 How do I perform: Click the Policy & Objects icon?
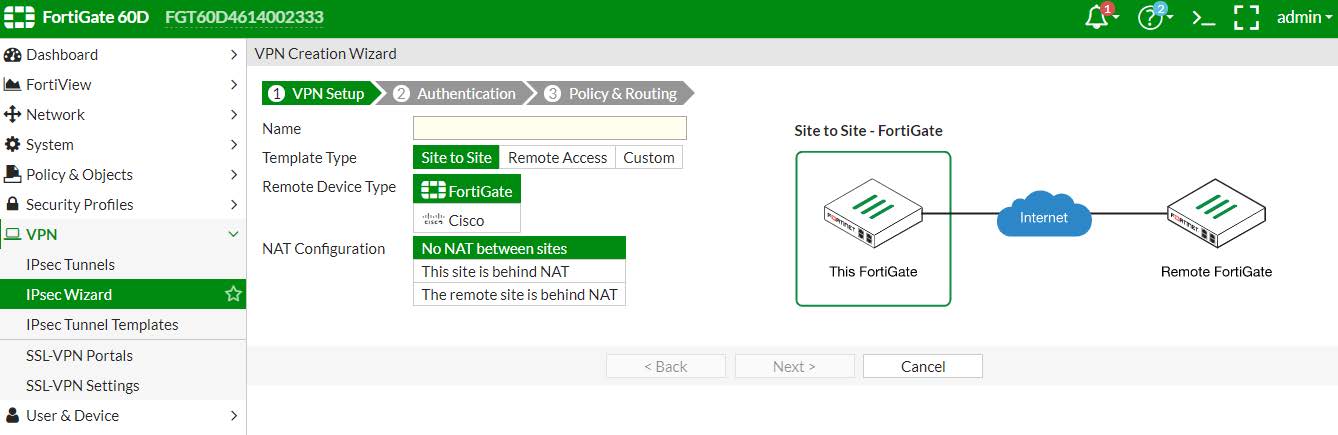pos(13,174)
